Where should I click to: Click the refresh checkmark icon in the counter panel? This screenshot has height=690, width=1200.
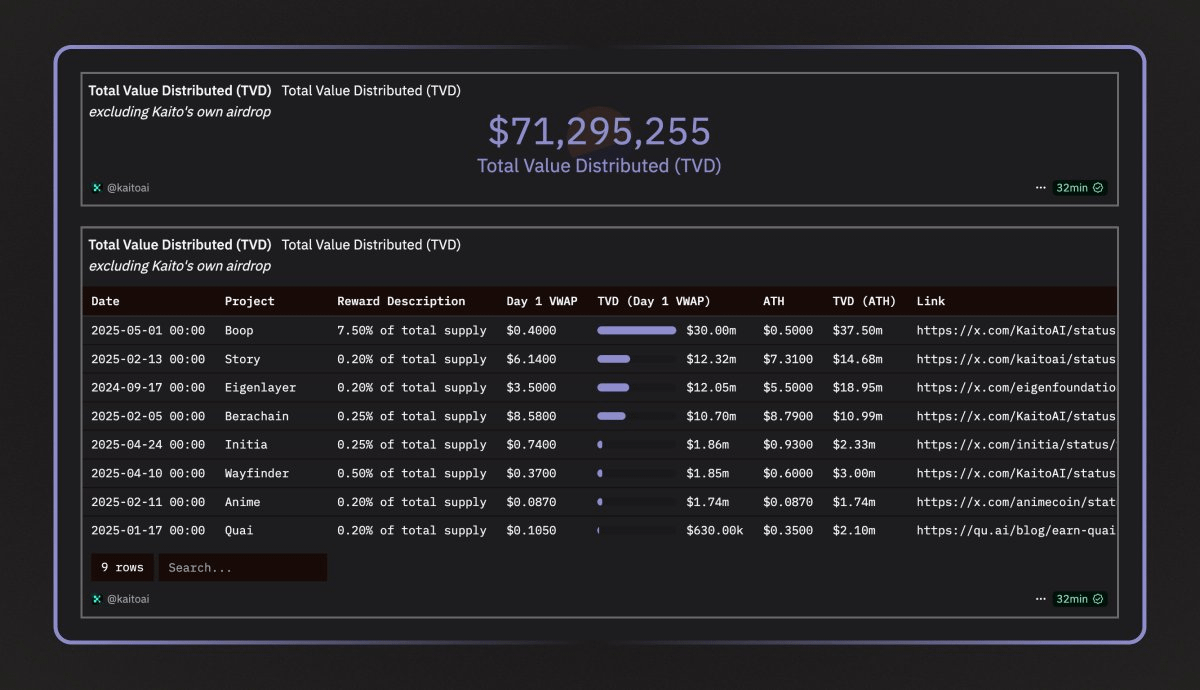tap(1098, 188)
